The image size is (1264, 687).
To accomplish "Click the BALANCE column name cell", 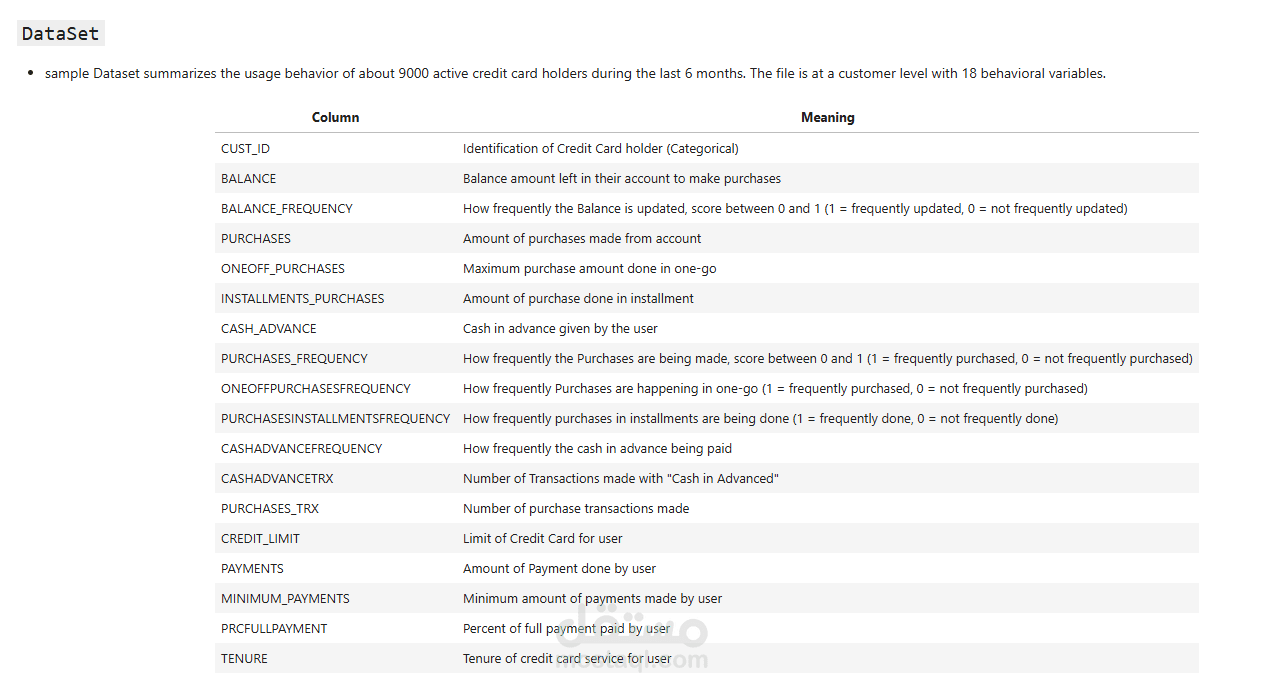I will tap(249, 179).
